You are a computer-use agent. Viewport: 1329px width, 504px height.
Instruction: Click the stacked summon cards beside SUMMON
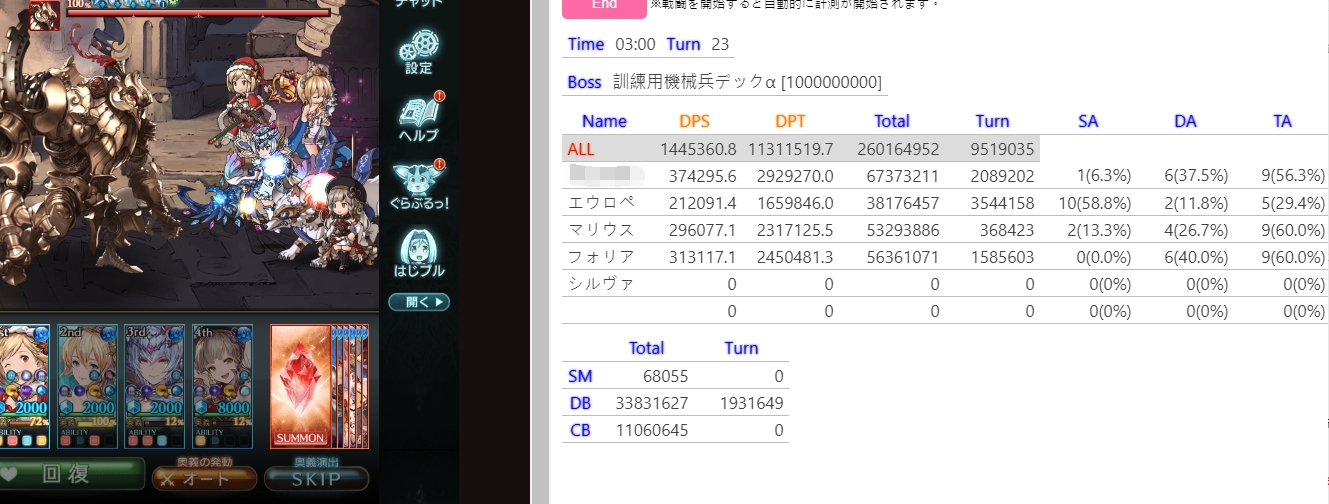pos(350,385)
